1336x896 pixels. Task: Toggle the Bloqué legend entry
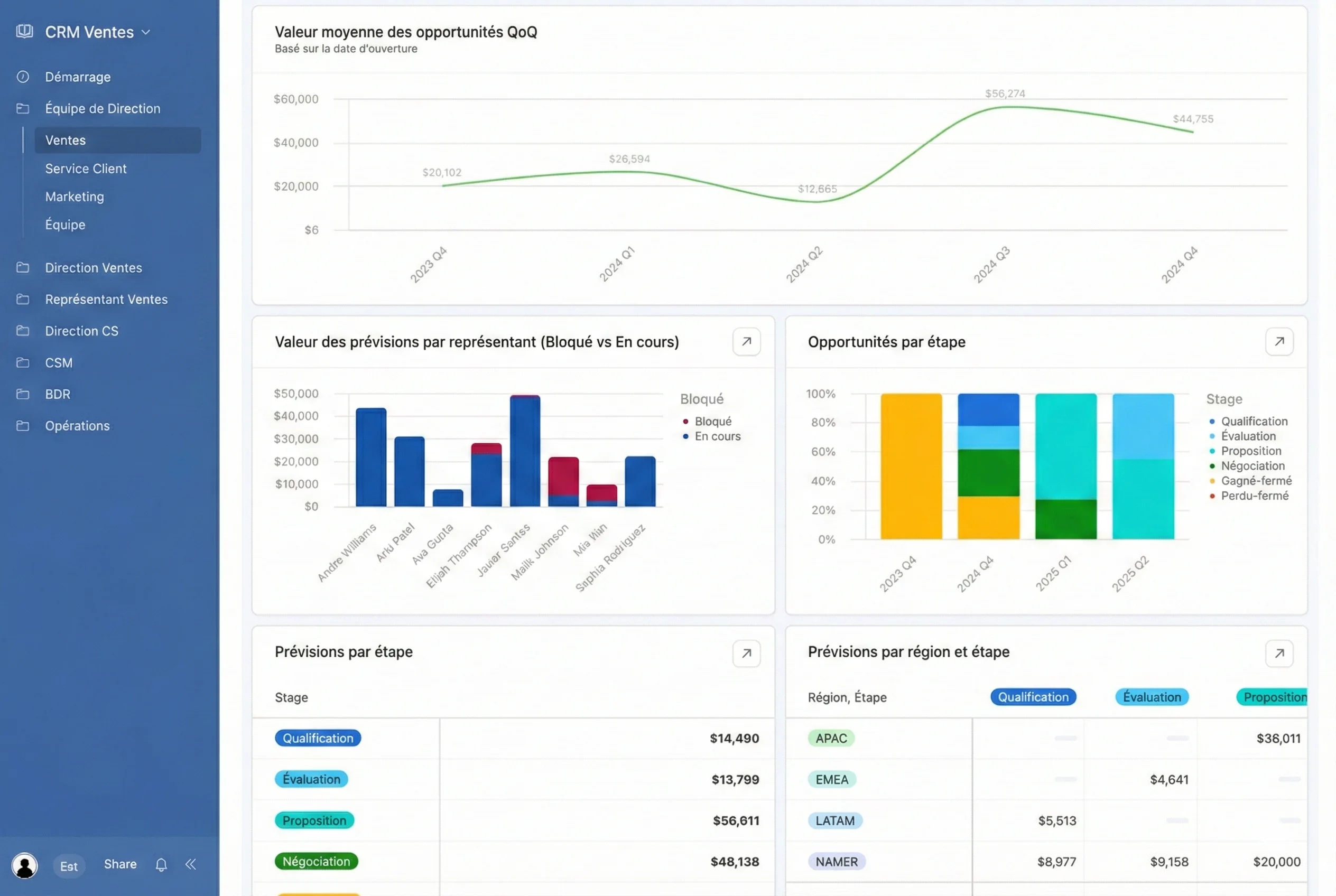[708, 421]
